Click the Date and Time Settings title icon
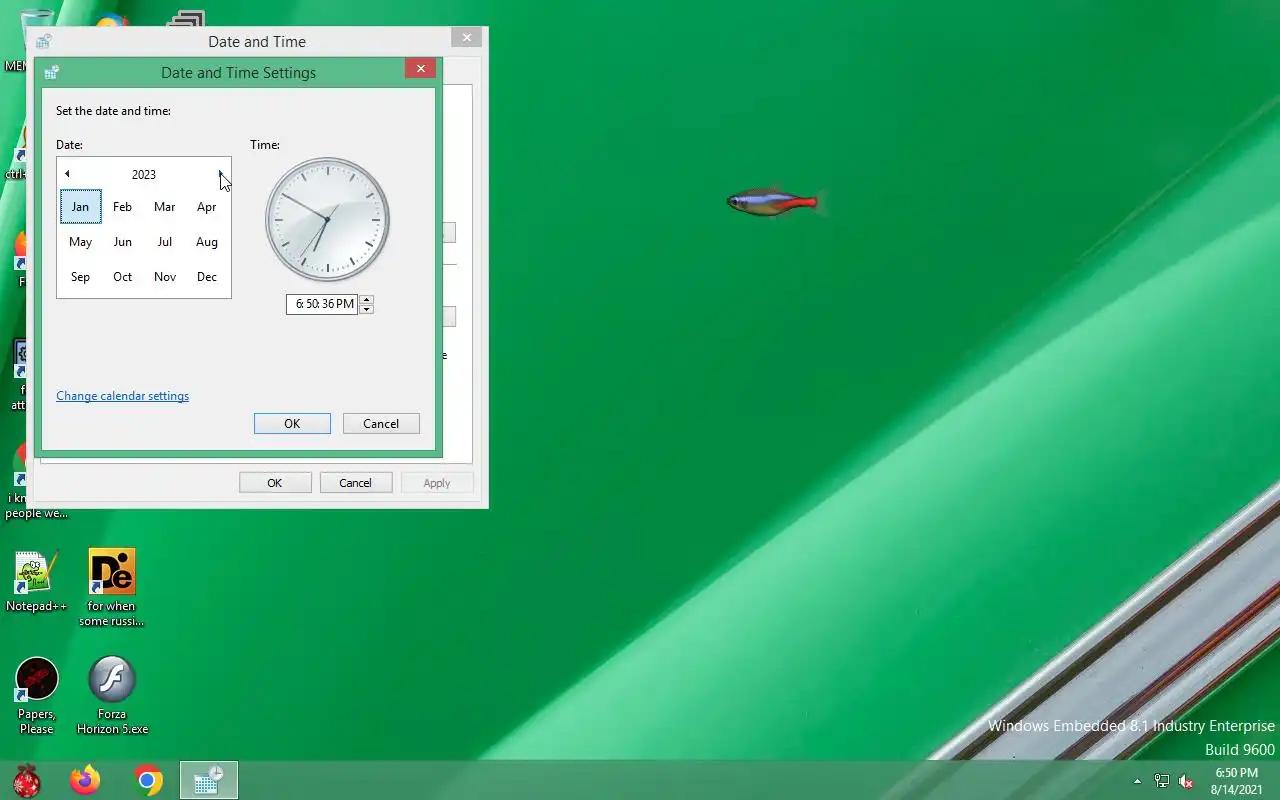This screenshot has width=1280, height=800. [x=51, y=72]
